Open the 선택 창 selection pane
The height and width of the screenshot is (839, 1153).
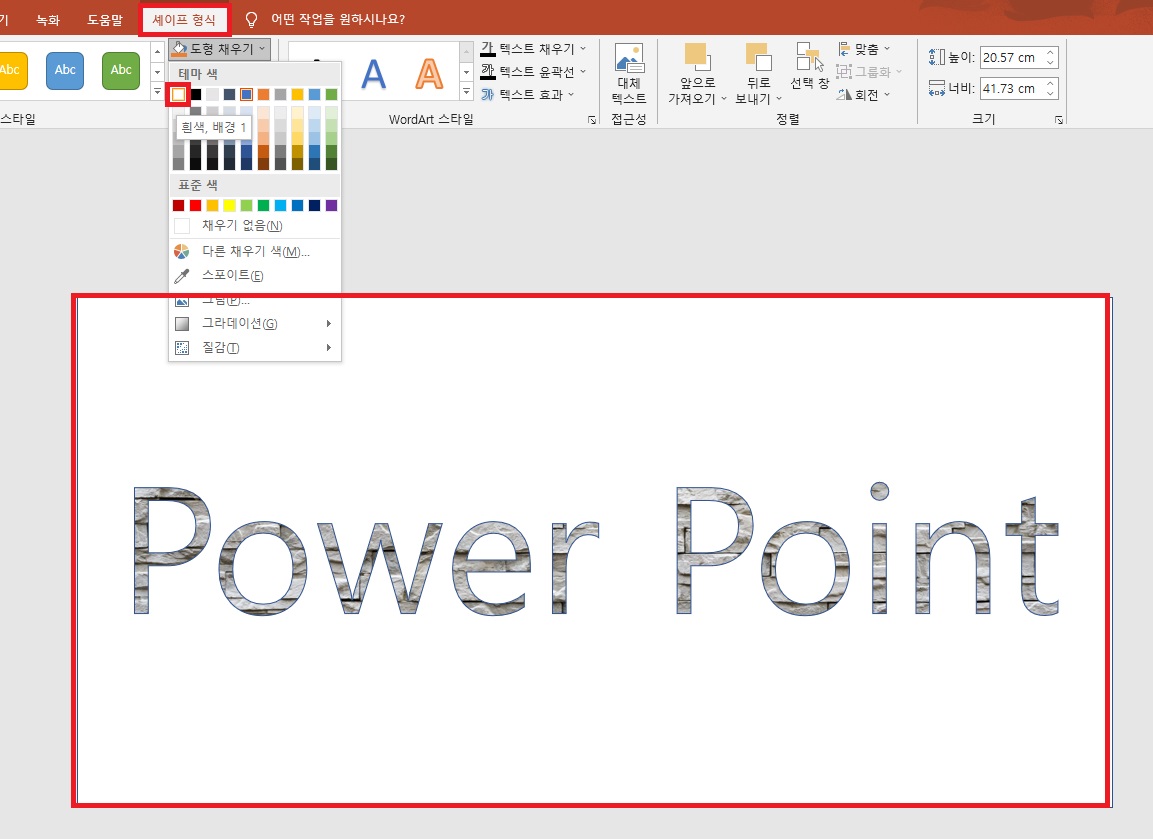pyautogui.click(x=810, y=66)
